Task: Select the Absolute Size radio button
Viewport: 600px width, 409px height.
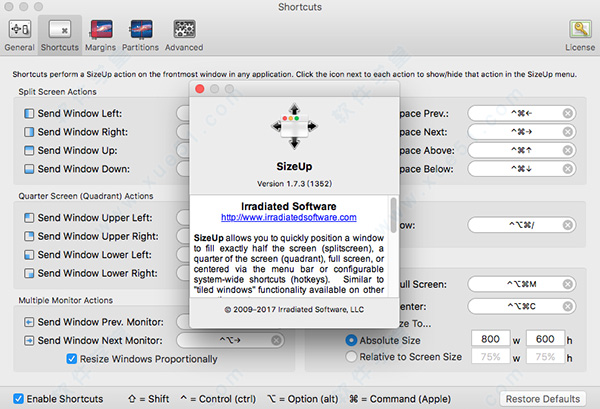Action: (351, 340)
